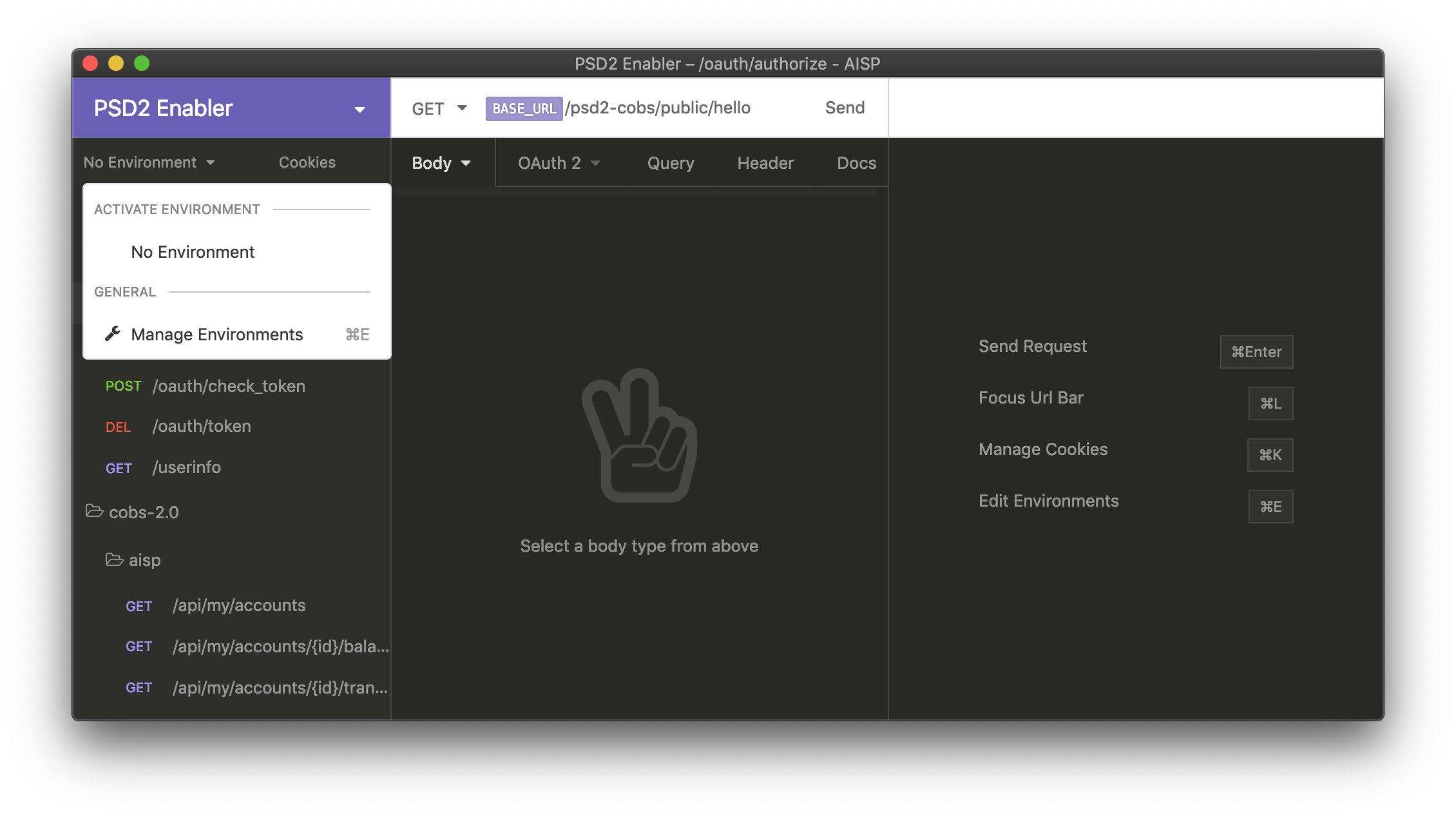The image size is (1456, 816).
Task: Switch to the Docs tab
Action: pyautogui.click(x=856, y=163)
